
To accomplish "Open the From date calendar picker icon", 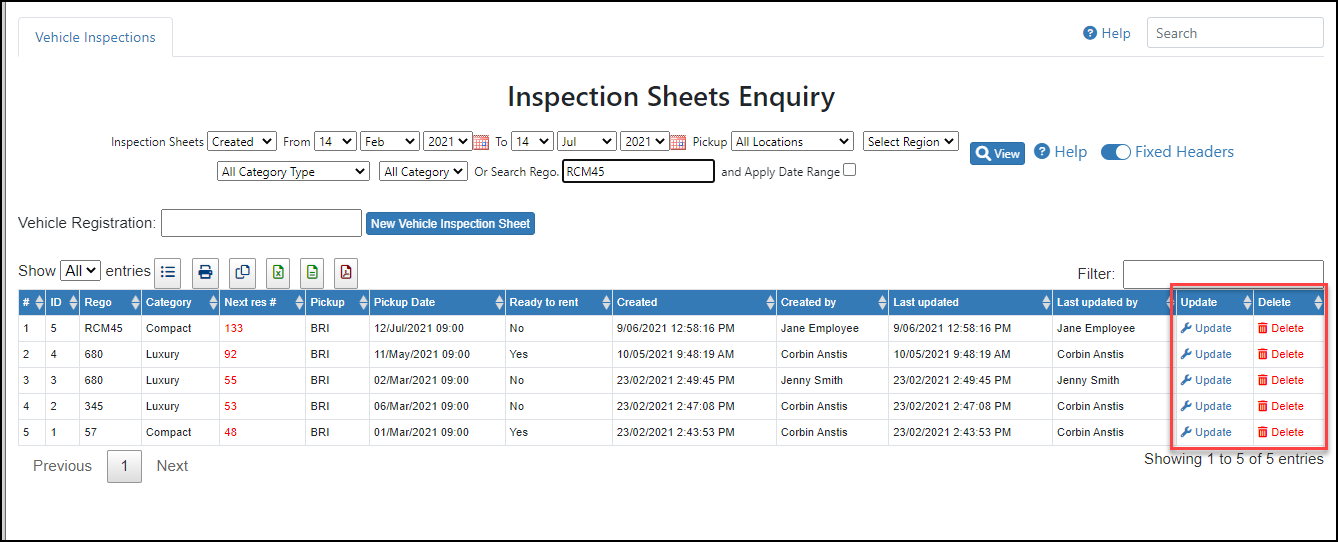I will click(481, 142).
